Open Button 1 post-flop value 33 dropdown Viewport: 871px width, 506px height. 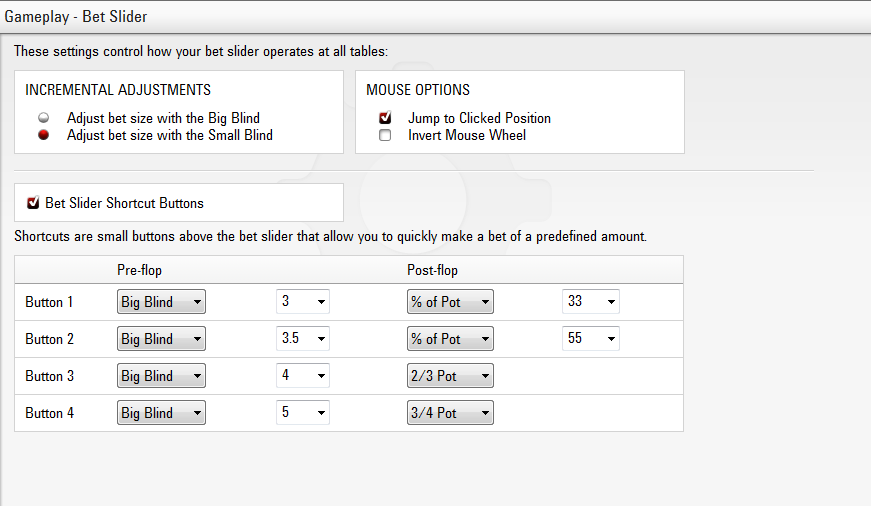(x=590, y=302)
